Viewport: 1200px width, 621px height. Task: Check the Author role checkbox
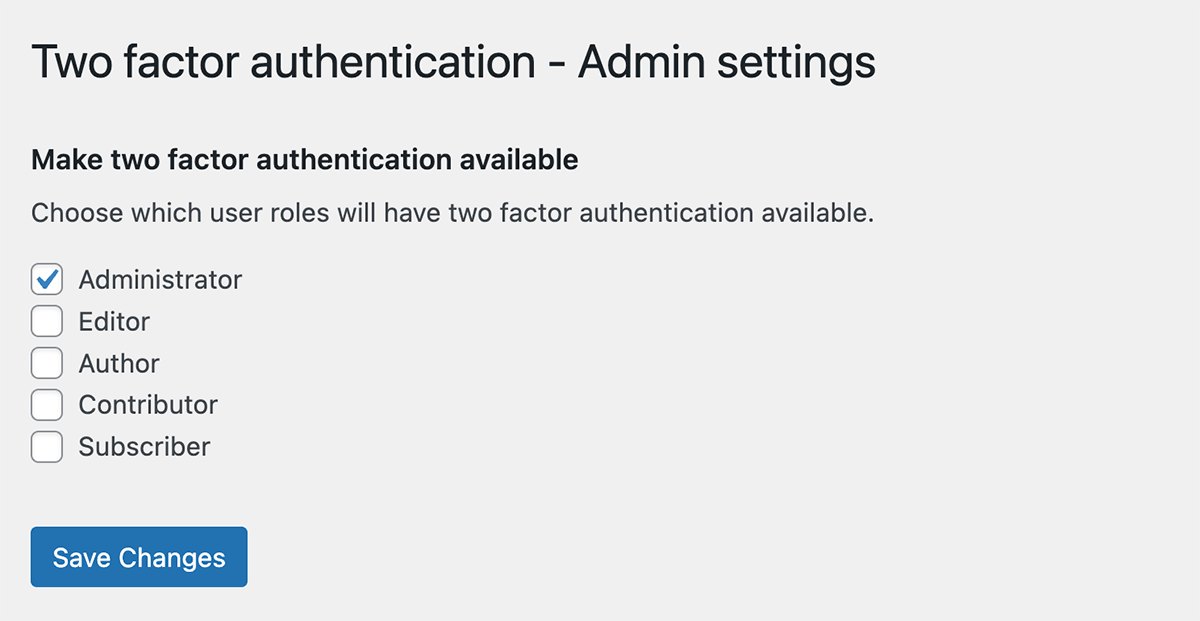tap(46, 363)
